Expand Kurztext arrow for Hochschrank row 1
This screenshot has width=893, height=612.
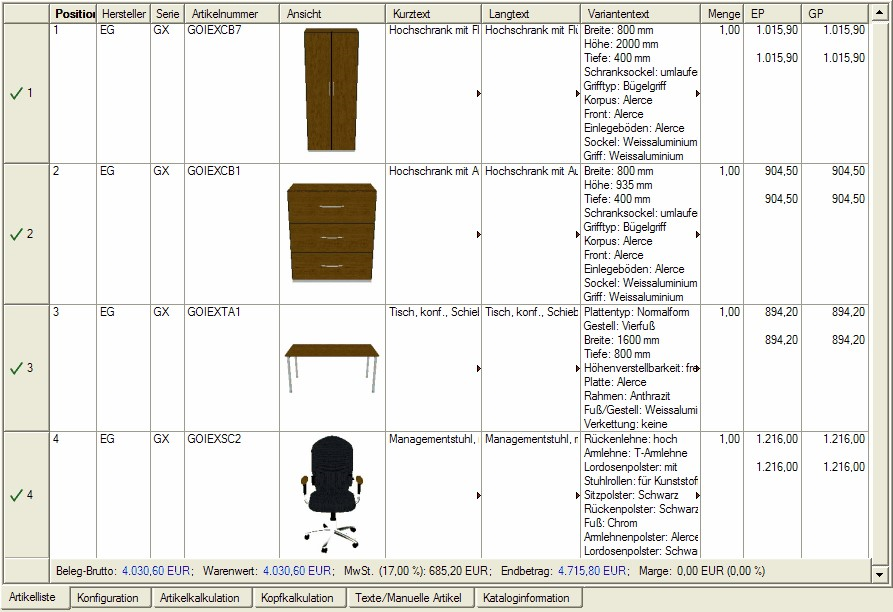point(478,94)
